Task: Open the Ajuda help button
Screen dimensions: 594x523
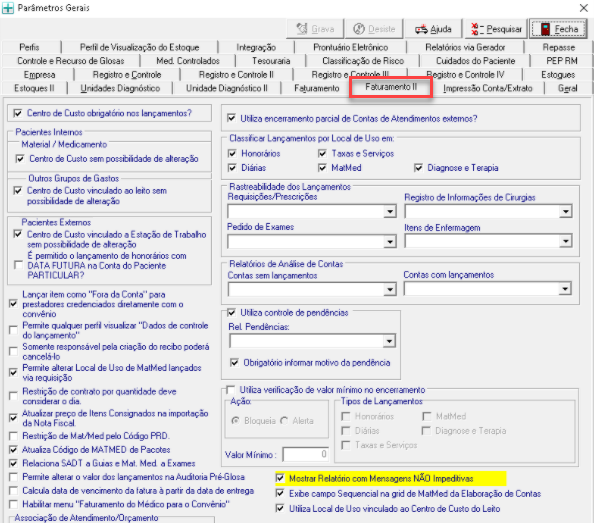Action: (433, 29)
